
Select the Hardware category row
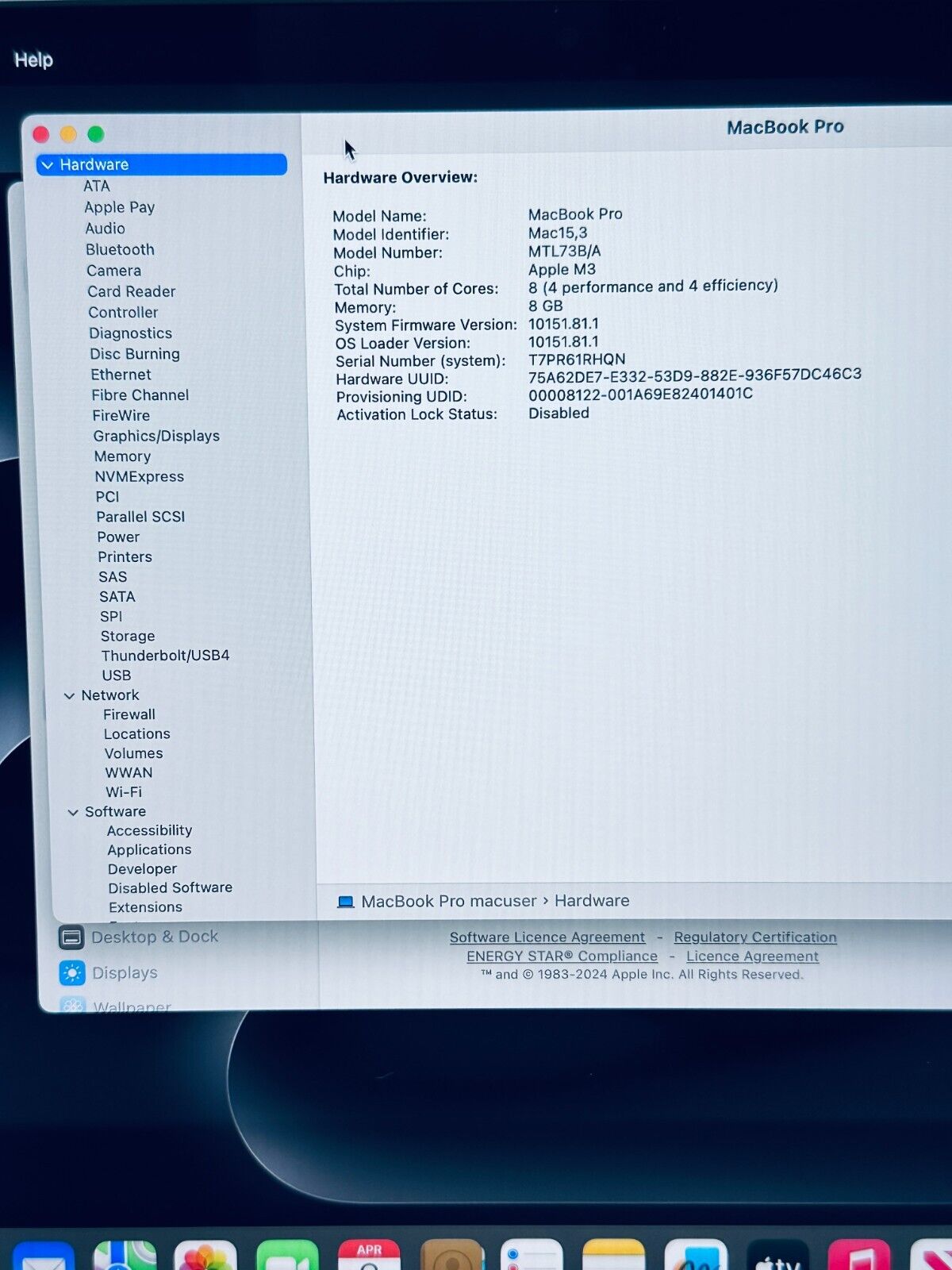point(162,164)
